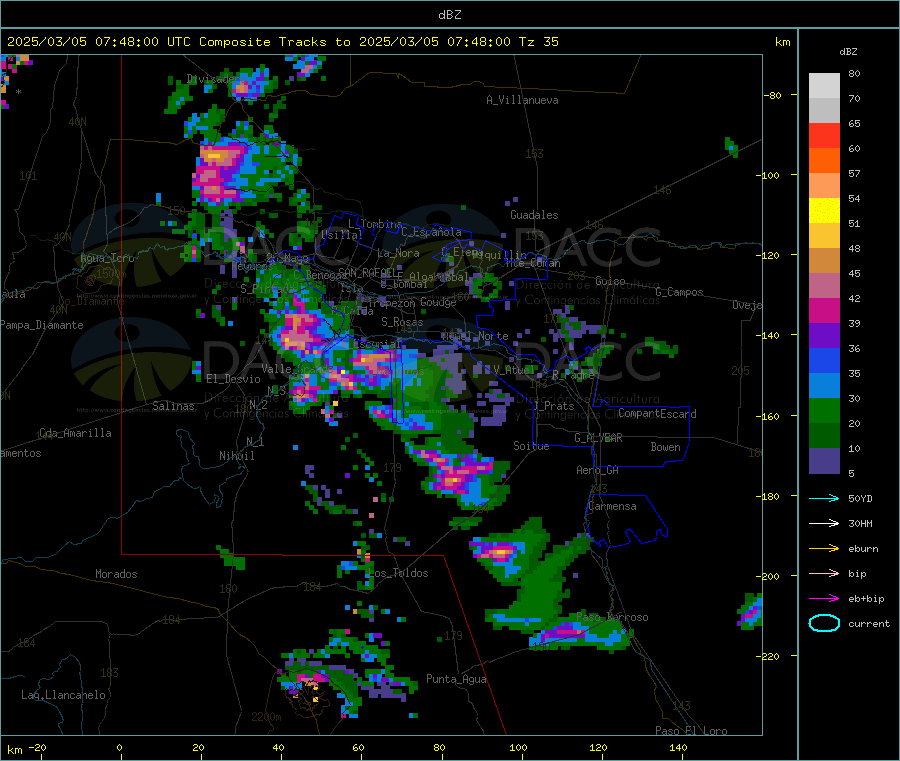Click the dBZ title at top

[449, 15]
